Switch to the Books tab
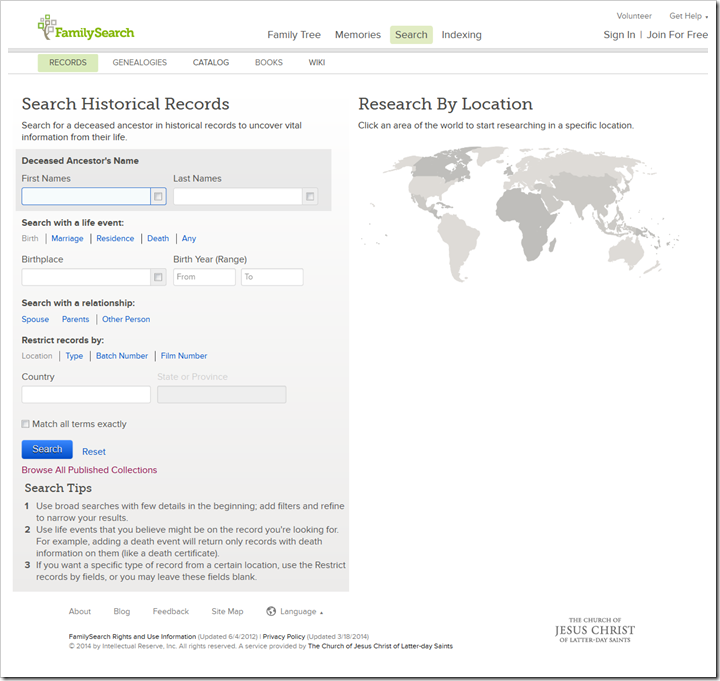The width and height of the screenshot is (720, 681). [x=269, y=62]
